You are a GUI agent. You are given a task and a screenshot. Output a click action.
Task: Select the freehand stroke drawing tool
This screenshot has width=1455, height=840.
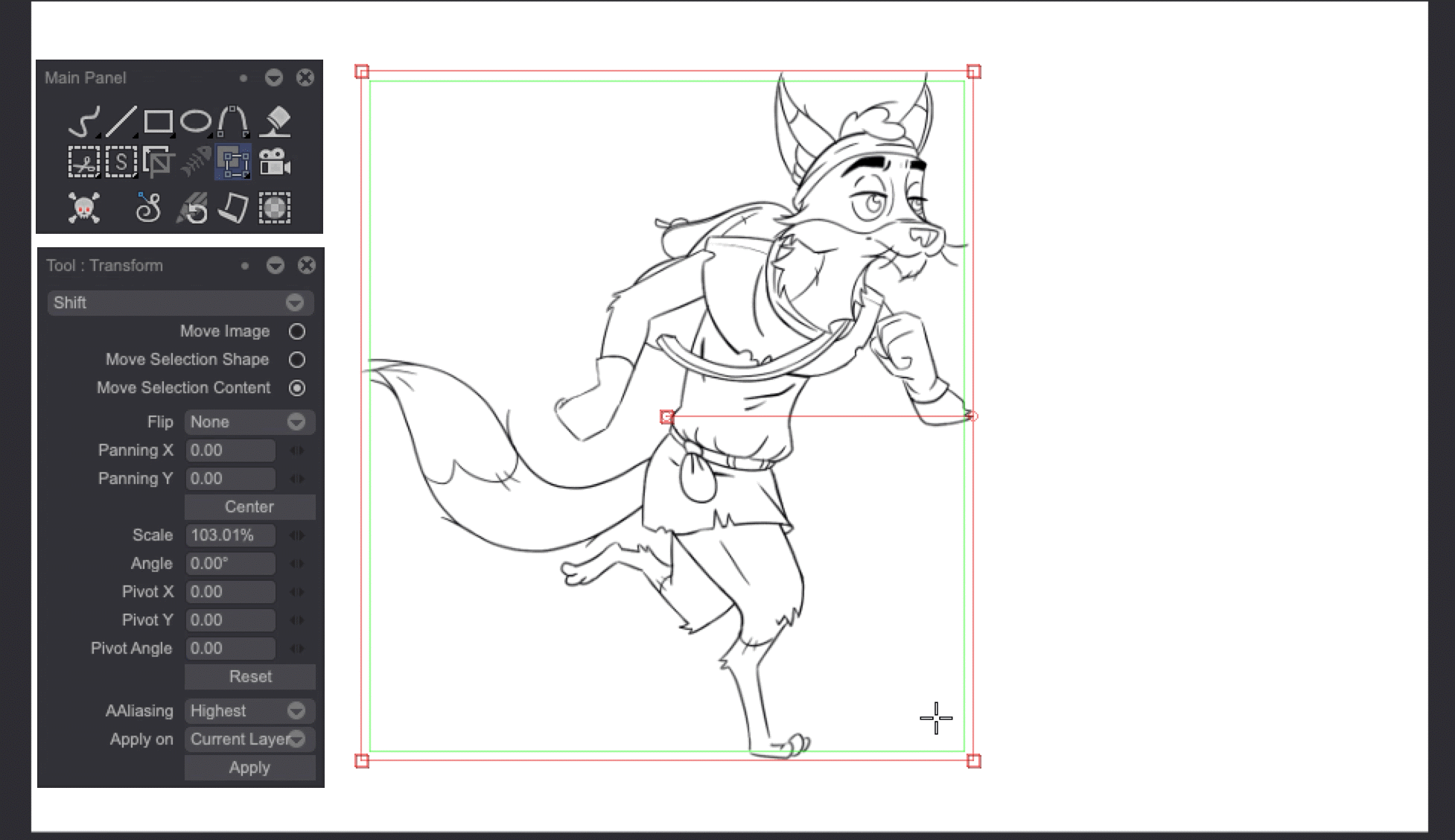click(x=84, y=121)
